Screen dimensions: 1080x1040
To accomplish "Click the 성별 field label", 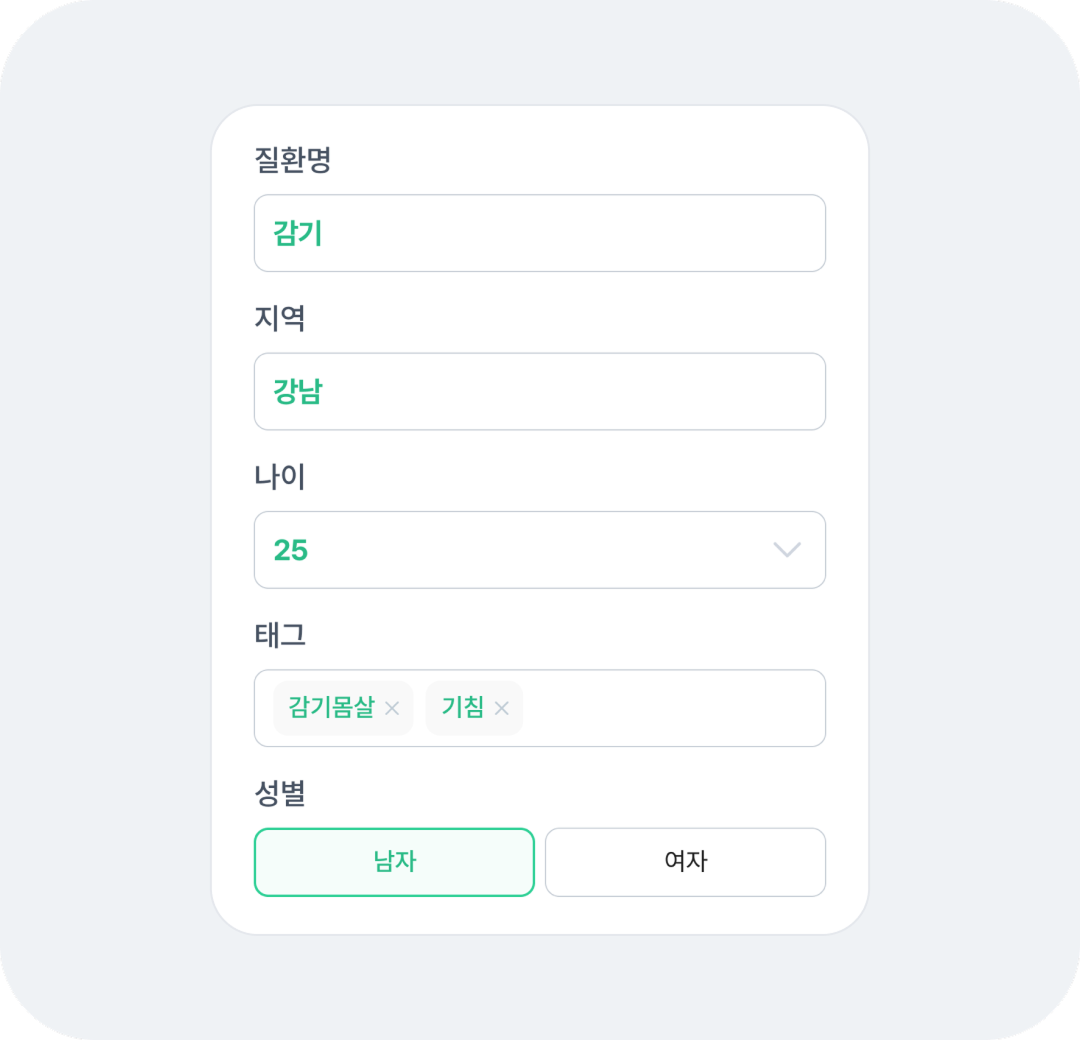I will point(280,794).
